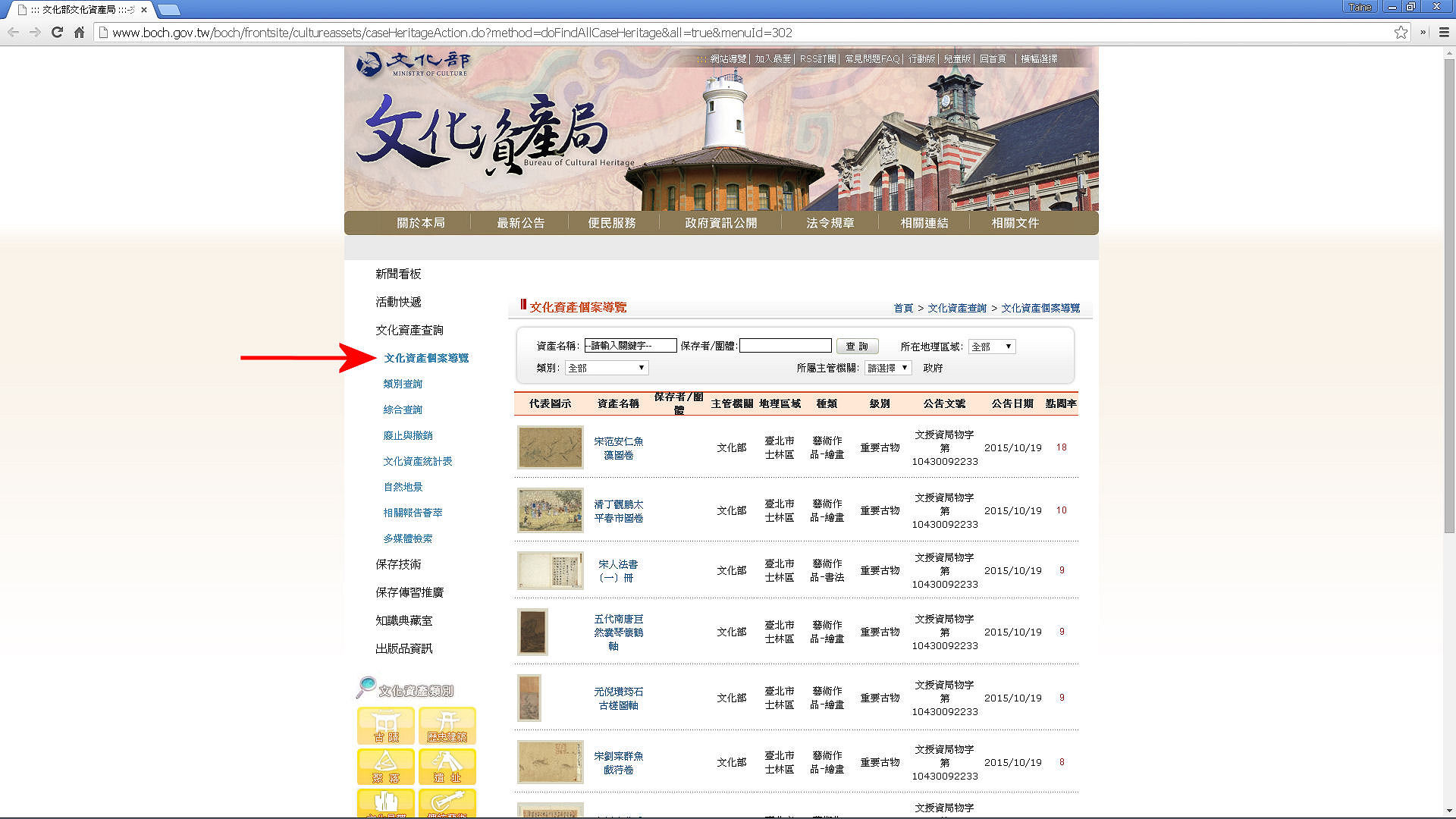Open the 宋范安仁魚藻圖卷 asset link
This screenshot has width=1456, height=819.
(x=618, y=448)
